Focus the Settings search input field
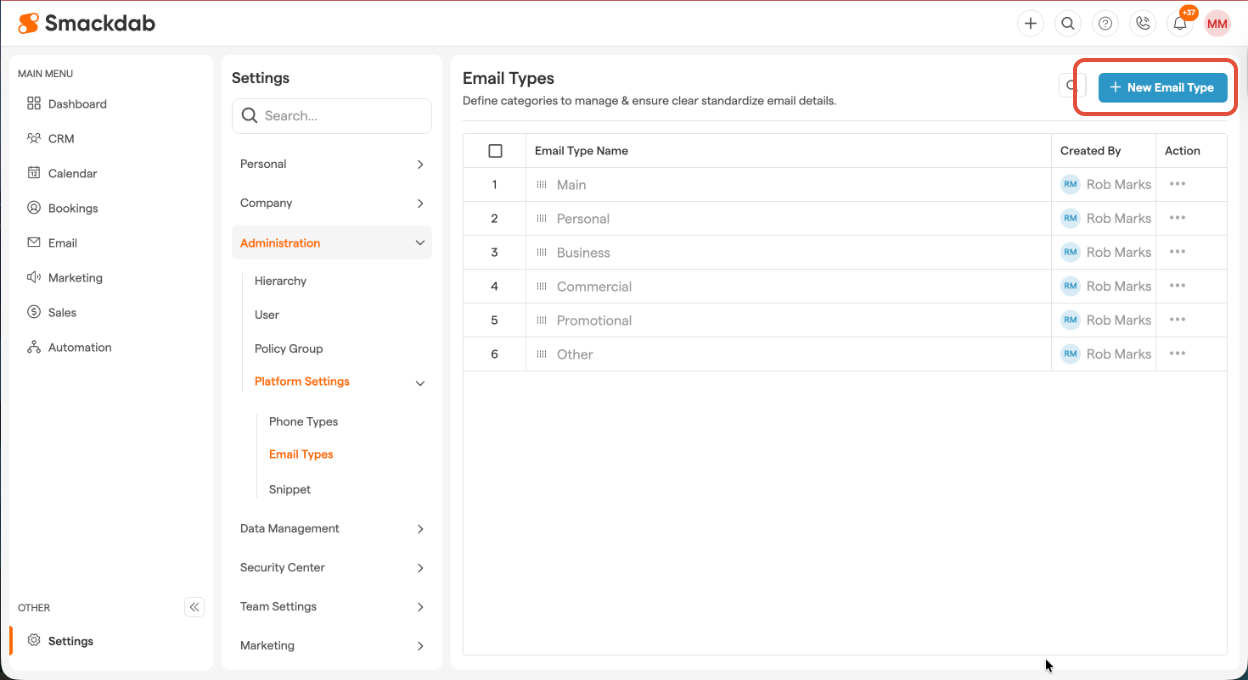 pyautogui.click(x=342, y=116)
